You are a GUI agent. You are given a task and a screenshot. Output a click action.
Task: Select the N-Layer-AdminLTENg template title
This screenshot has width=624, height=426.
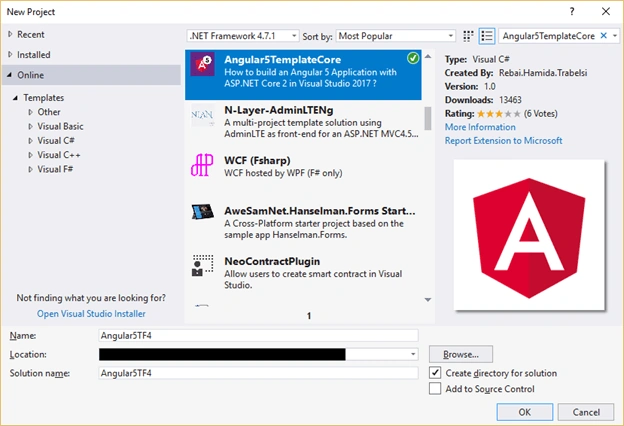click(279, 110)
